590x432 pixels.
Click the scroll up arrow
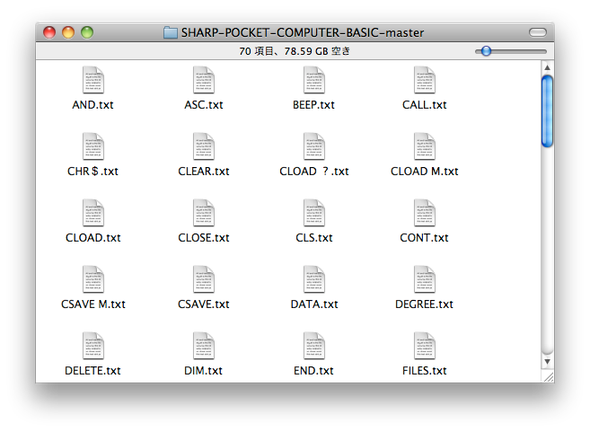click(x=547, y=68)
